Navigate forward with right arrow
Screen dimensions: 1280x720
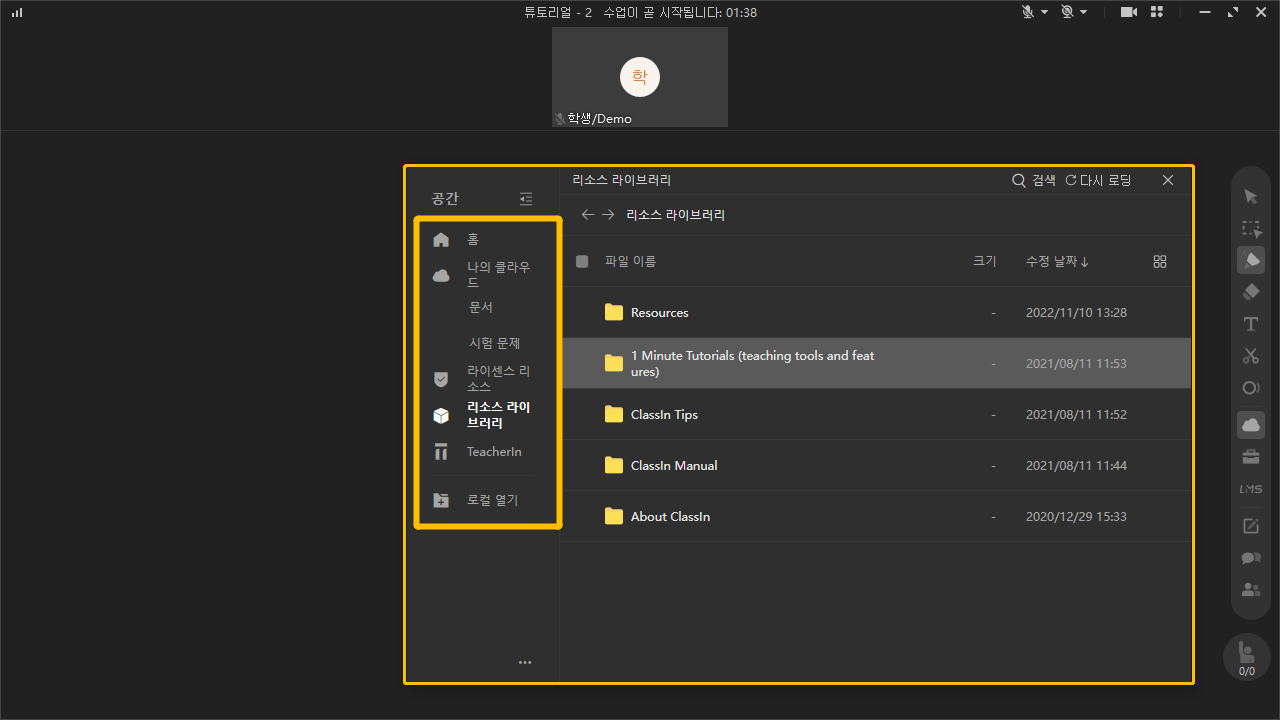tap(608, 215)
